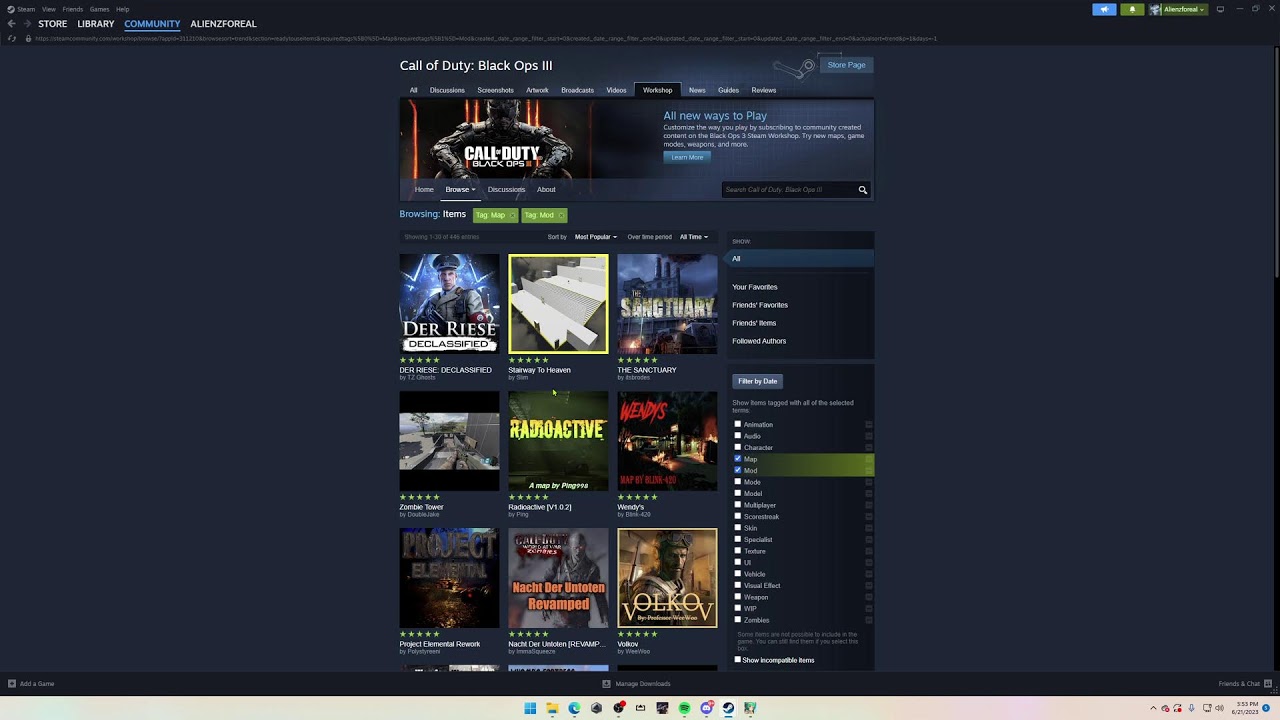
Task: Click the Steam back navigation arrow
Action: (12, 23)
